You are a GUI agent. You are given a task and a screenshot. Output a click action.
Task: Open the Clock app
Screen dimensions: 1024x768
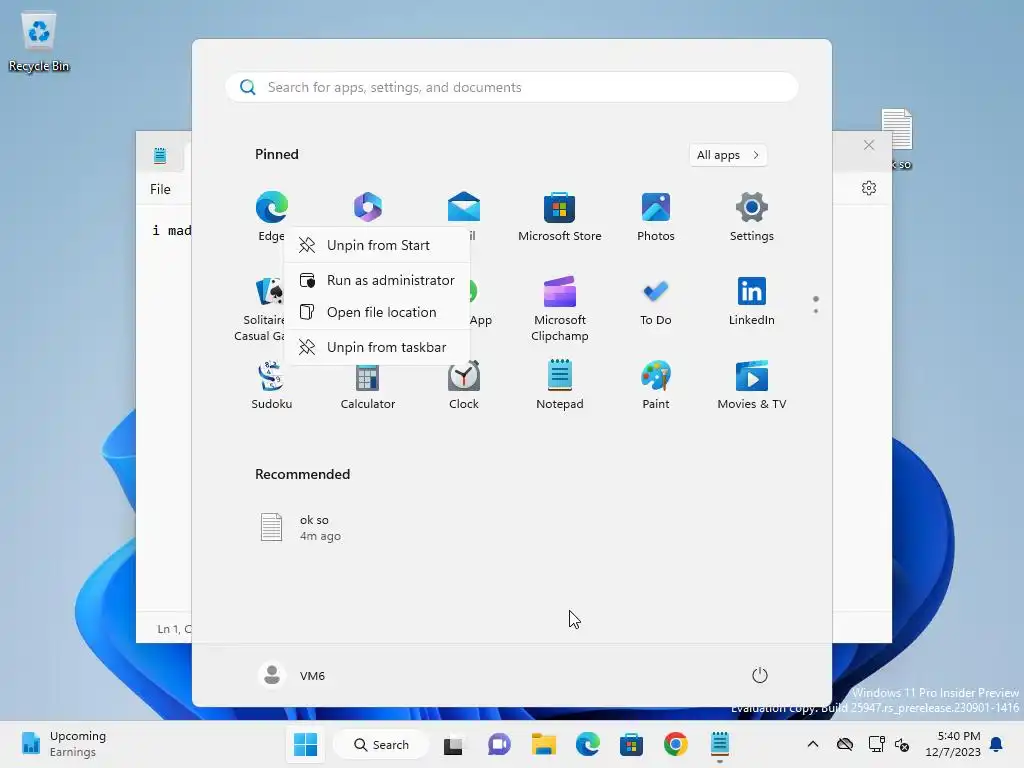pos(464,385)
